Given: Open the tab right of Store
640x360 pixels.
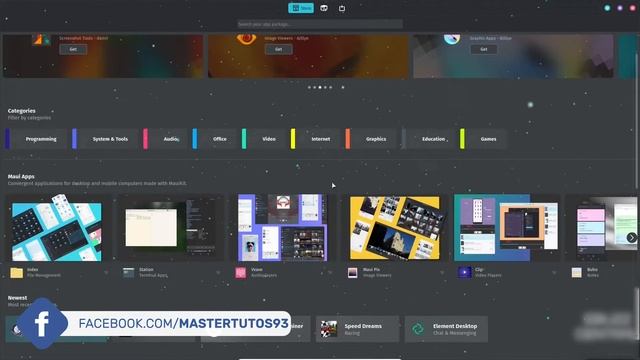Looking at the screenshot, I should [x=324, y=8].
